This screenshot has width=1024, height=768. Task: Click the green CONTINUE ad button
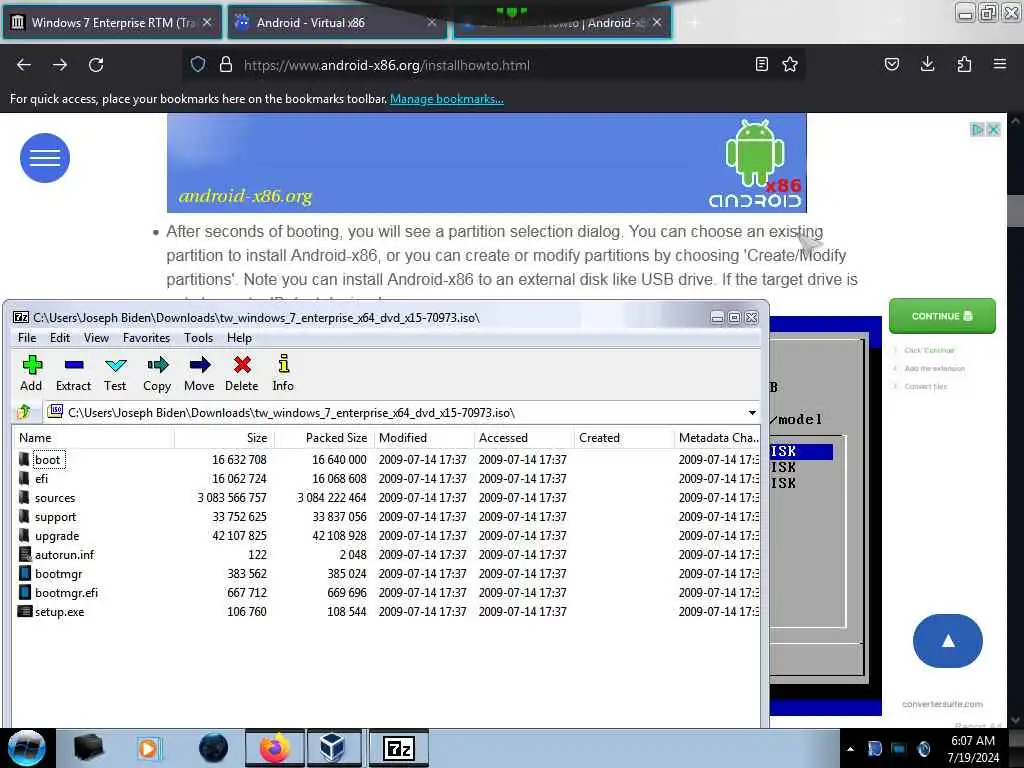(x=942, y=316)
